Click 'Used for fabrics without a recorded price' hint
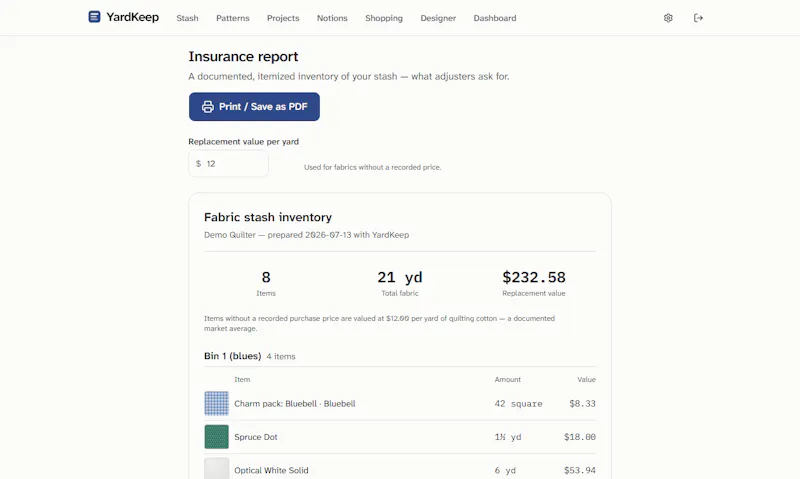This screenshot has height=479, width=800. click(x=372, y=167)
